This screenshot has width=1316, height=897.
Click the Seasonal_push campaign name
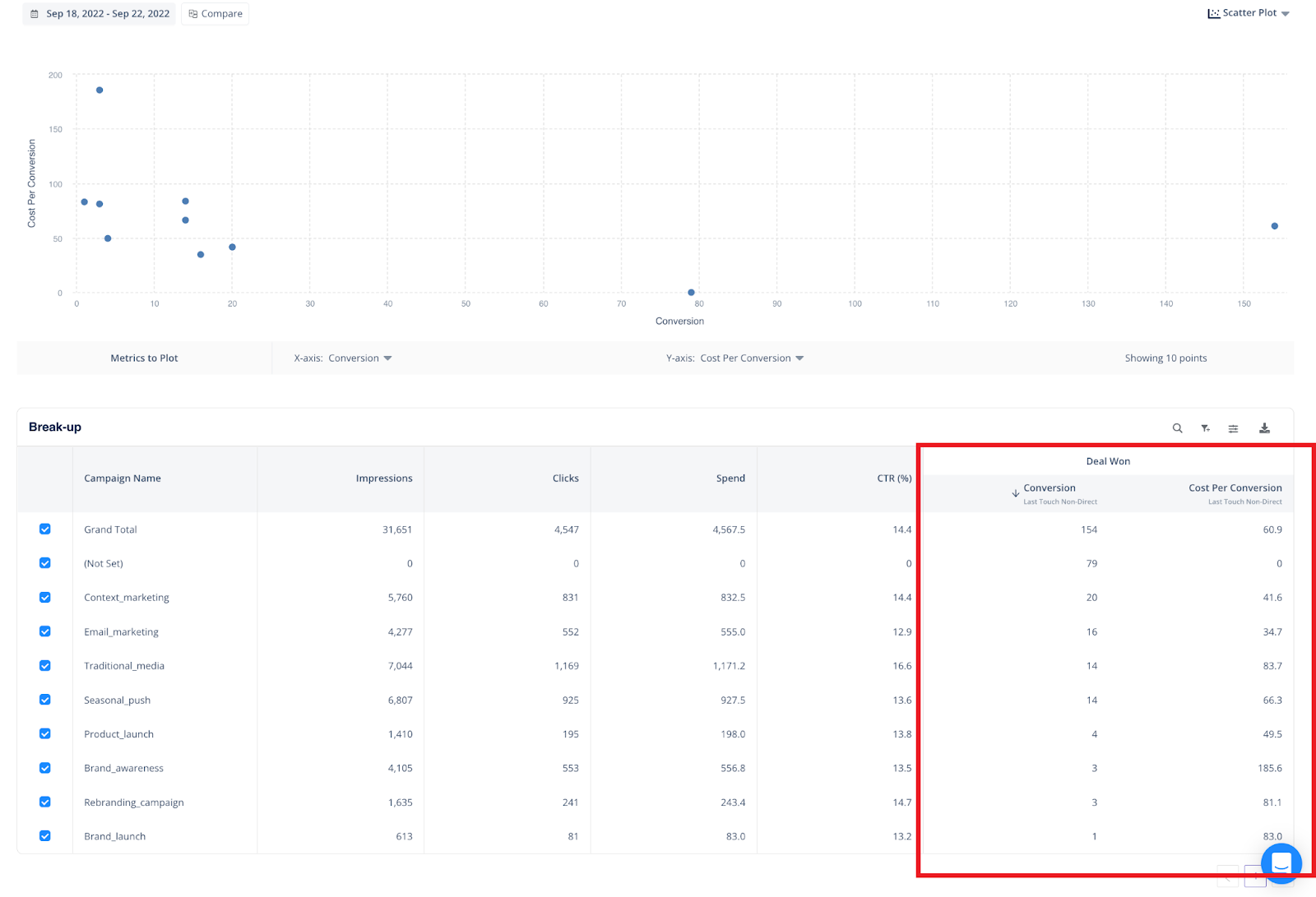click(x=117, y=700)
